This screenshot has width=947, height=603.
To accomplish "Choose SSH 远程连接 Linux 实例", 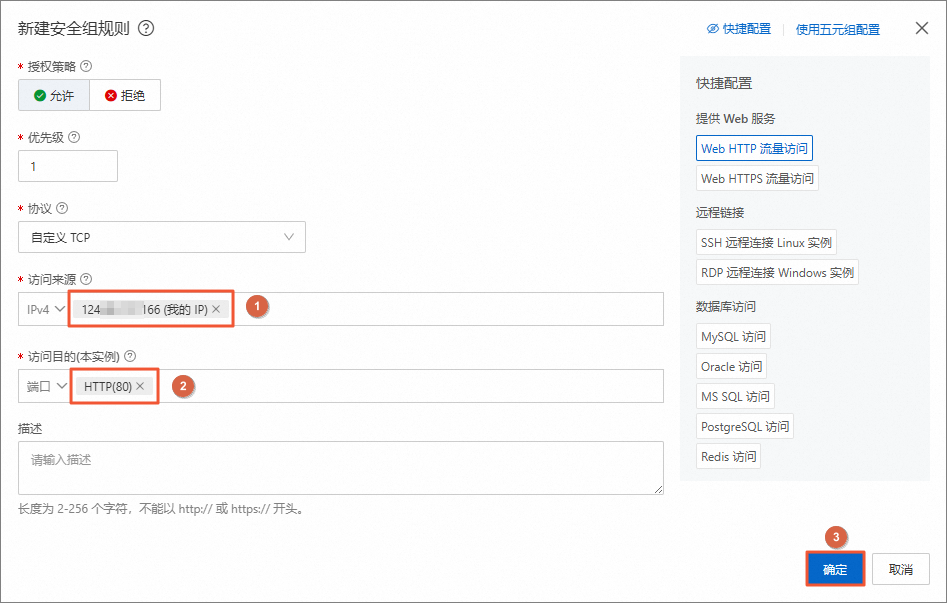I will tap(766, 242).
